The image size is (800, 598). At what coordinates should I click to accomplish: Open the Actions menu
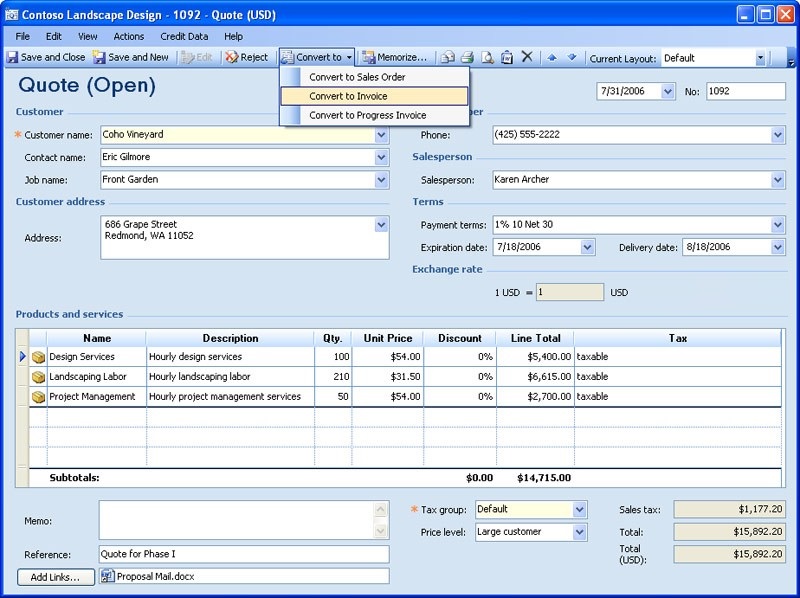[129, 36]
